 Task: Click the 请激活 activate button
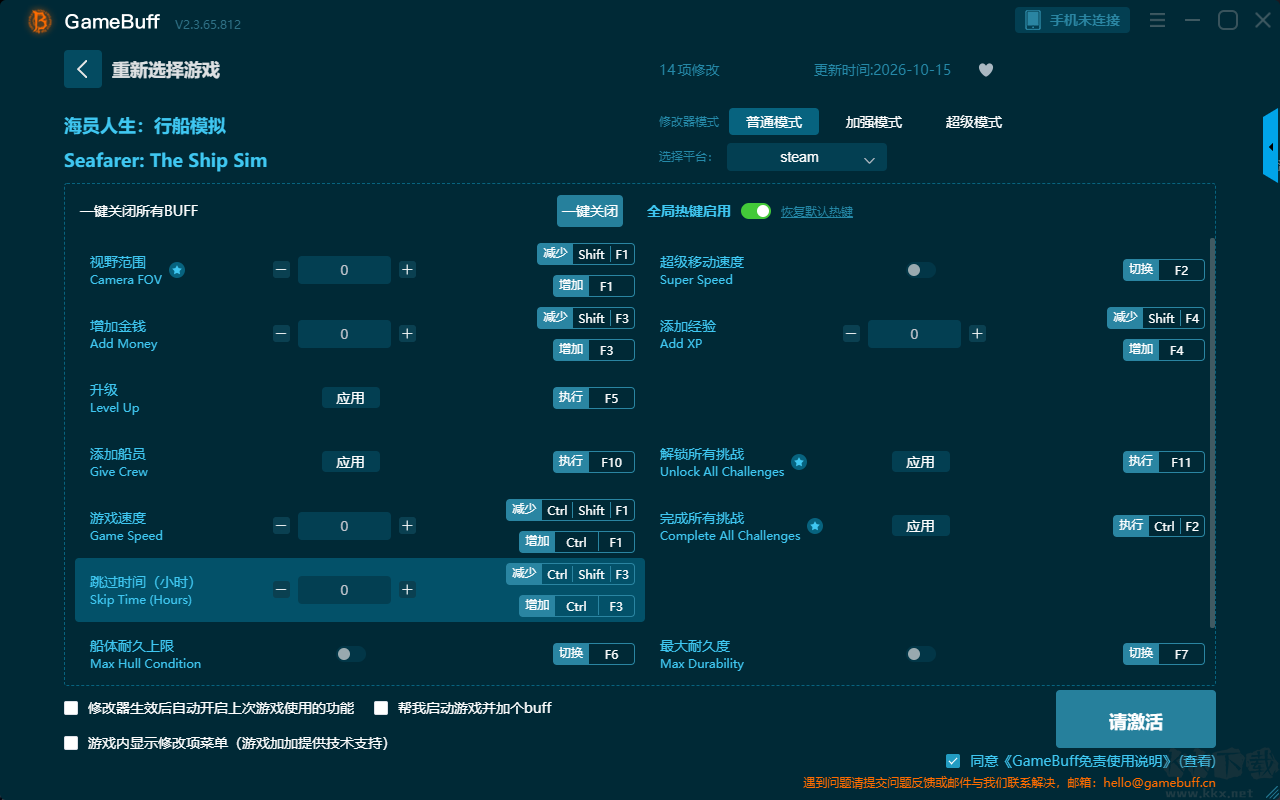coord(1136,720)
